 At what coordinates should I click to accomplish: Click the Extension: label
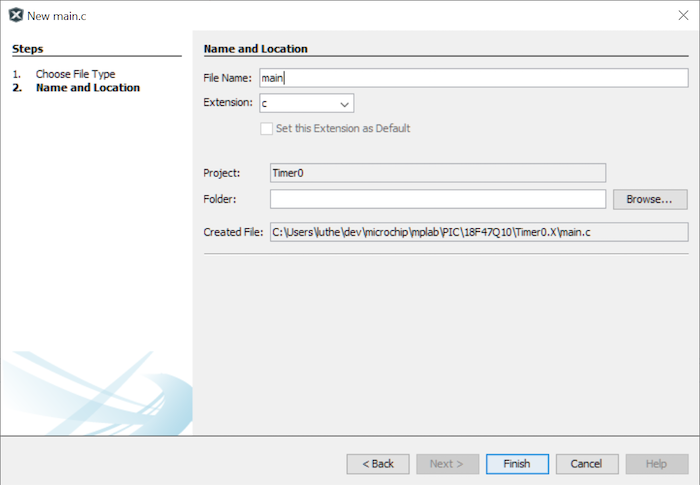tap(228, 102)
